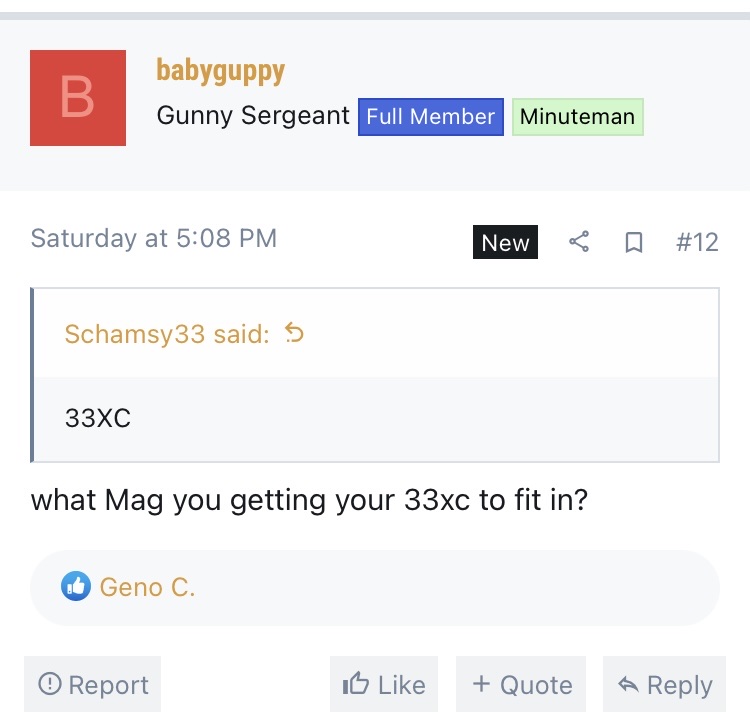Click the Gunny Sergeant user title
The width and height of the screenshot is (750, 723).
click(253, 116)
